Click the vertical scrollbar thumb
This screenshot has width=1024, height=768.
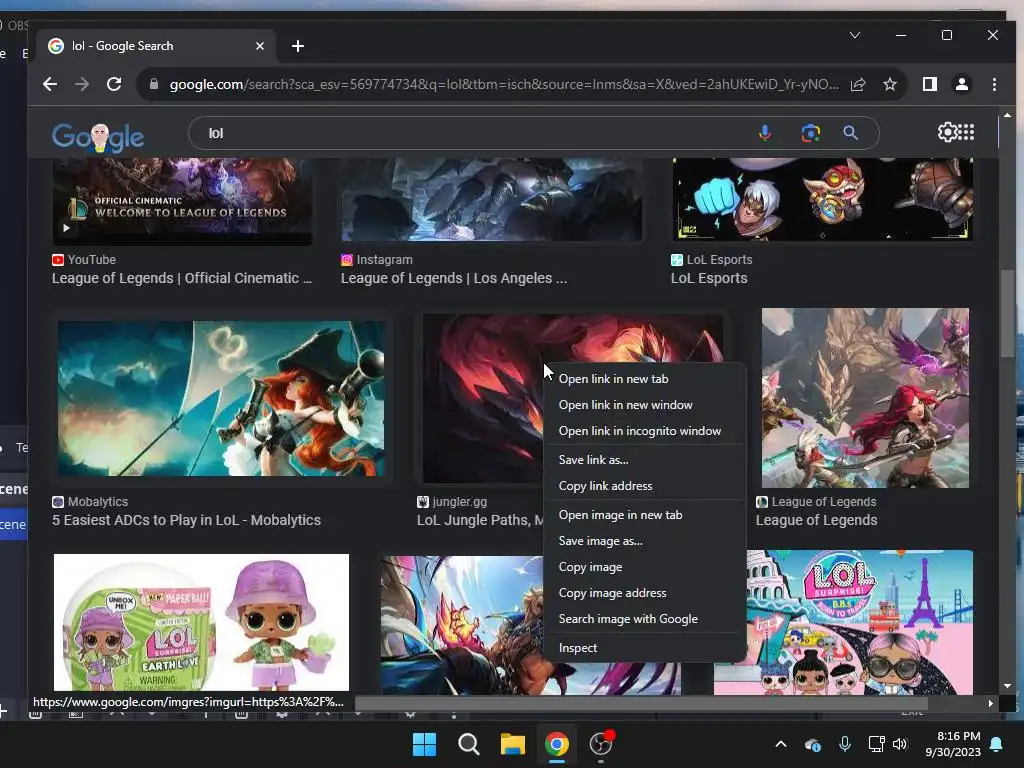(1008, 313)
